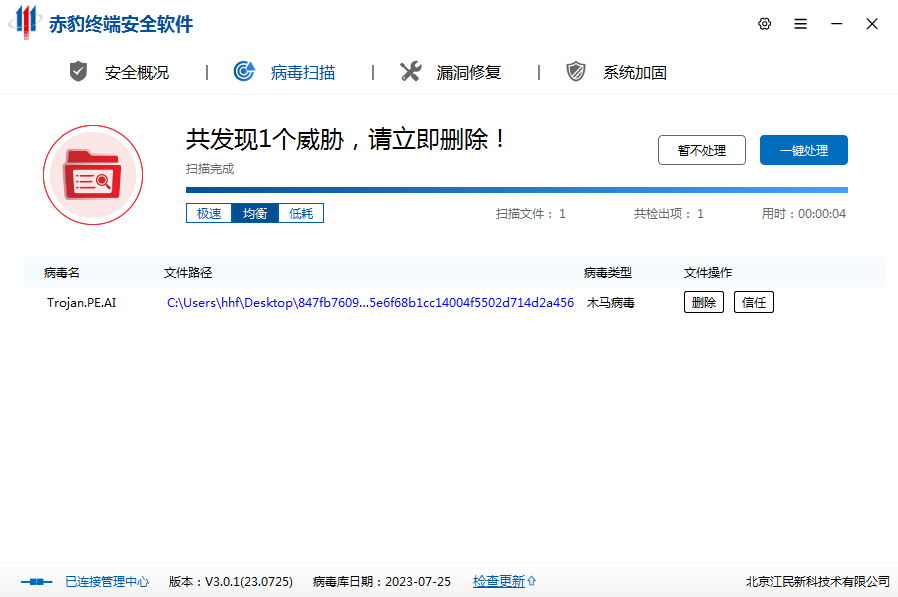
Task: Click 病毒类型 column header
Action: (608, 273)
